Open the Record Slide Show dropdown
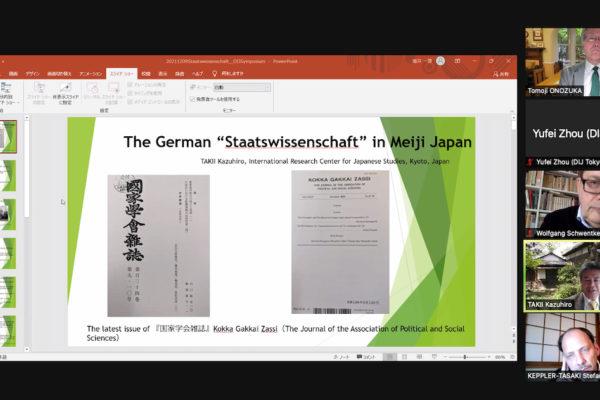Image resolution: width=600 pixels, height=400 pixels. tap(113, 93)
